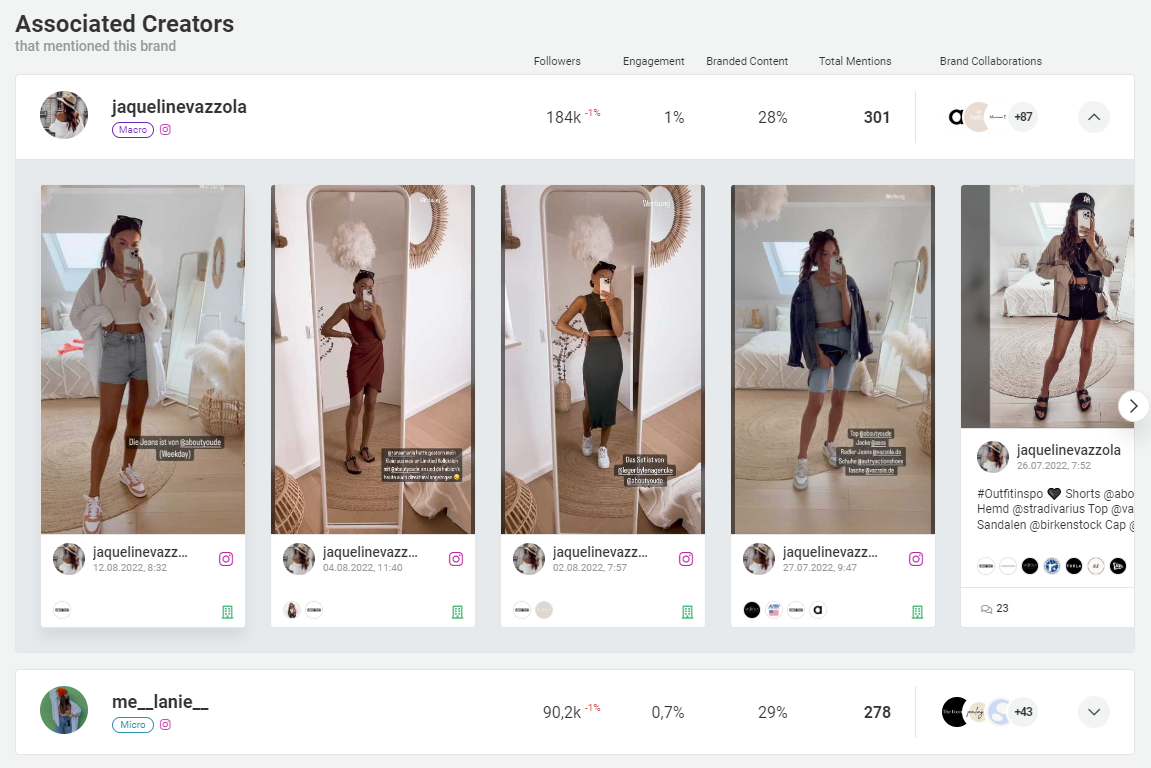Sort by Followers column header
This screenshot has width=1151, height=768.
pos(557,61)
